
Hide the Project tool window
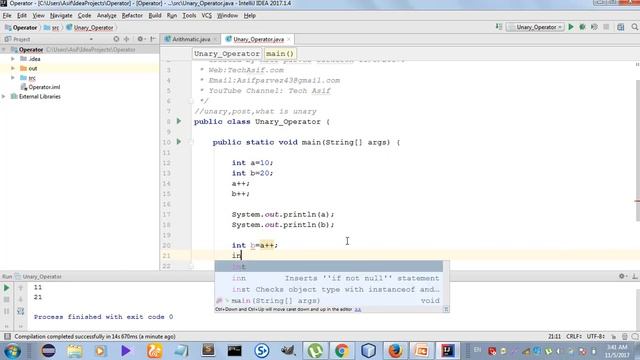pyautogui.click(x=153, y=39)
